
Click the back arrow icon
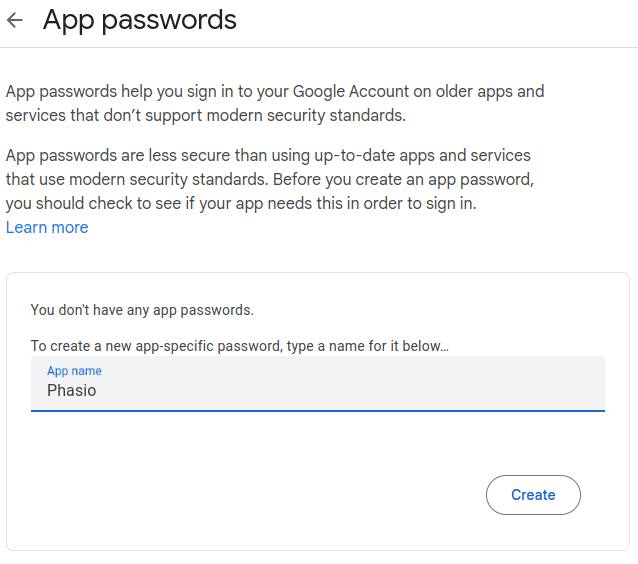pos(15,20)
